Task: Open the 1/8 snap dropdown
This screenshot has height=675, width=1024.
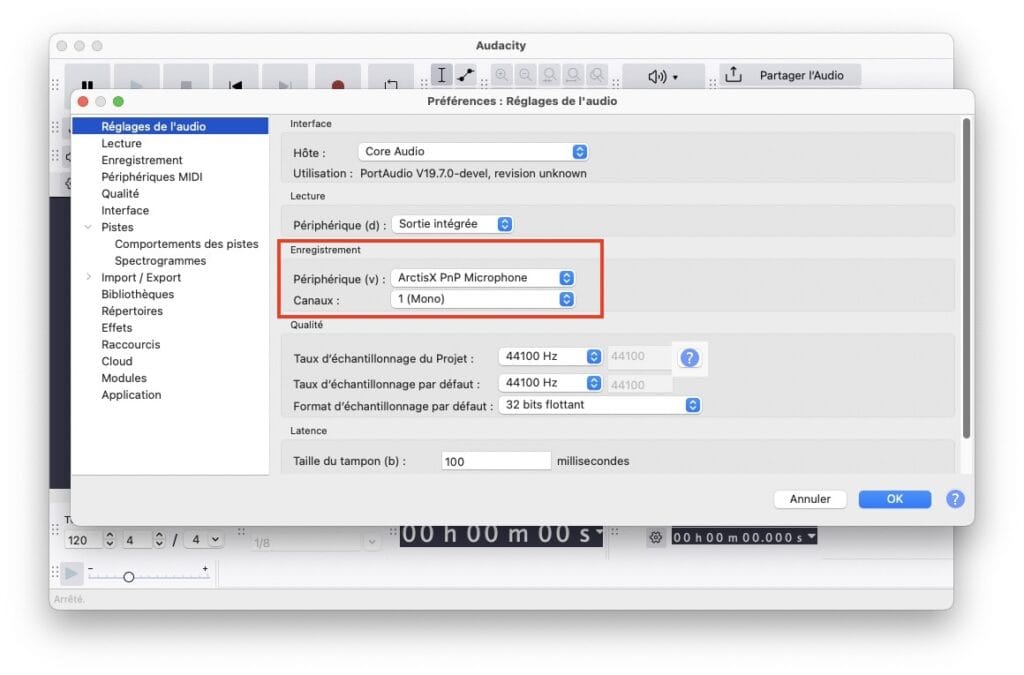Action: click(315, 542)
